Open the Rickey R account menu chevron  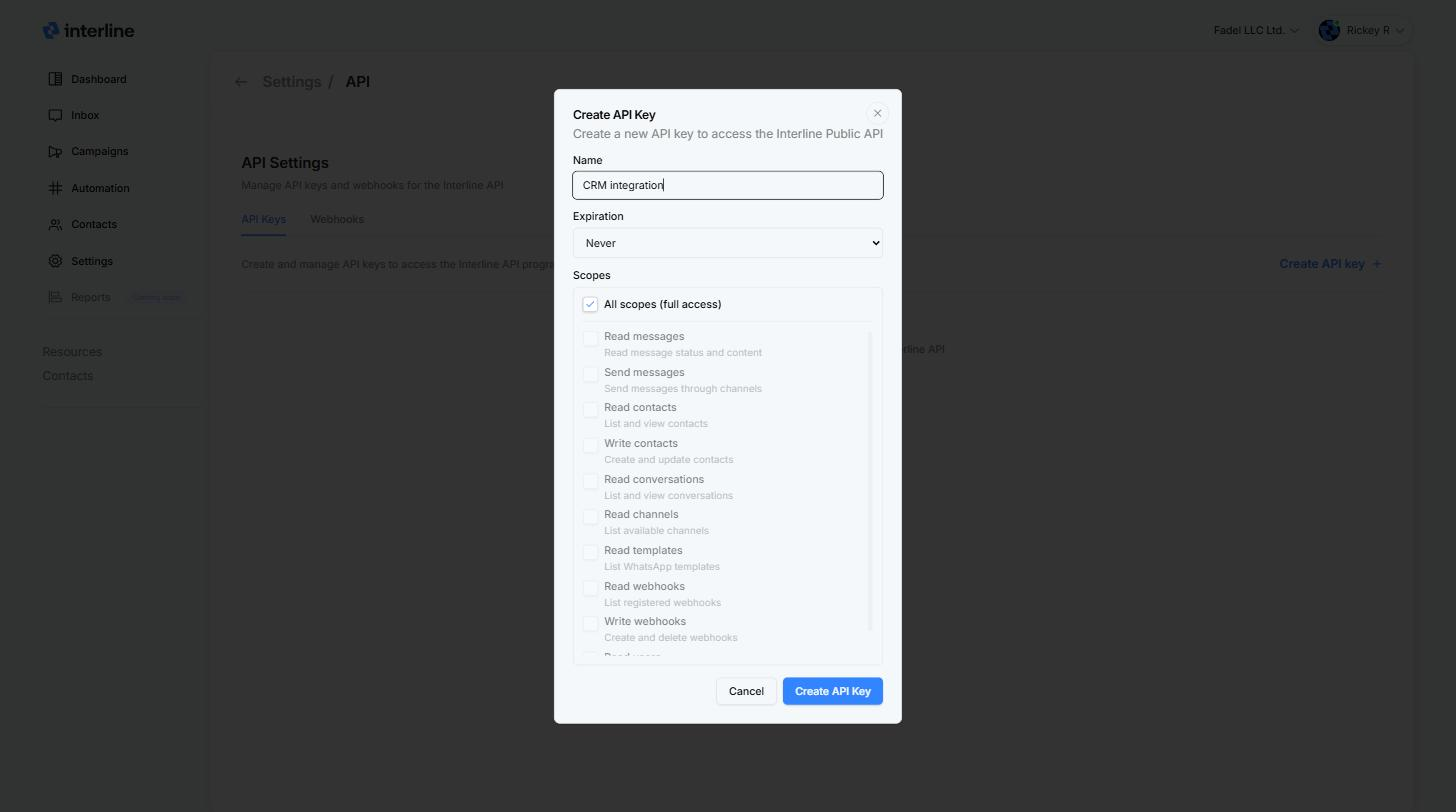click(1400, 30)
